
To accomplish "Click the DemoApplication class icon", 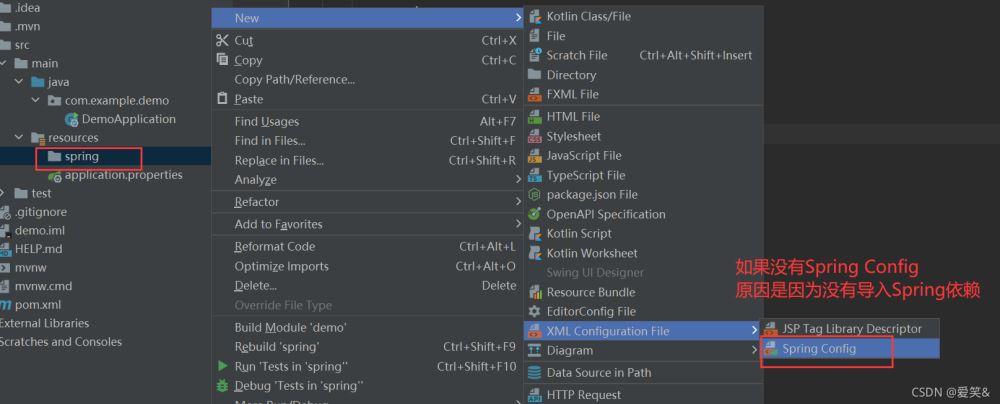I will click(x=72, y=119).
